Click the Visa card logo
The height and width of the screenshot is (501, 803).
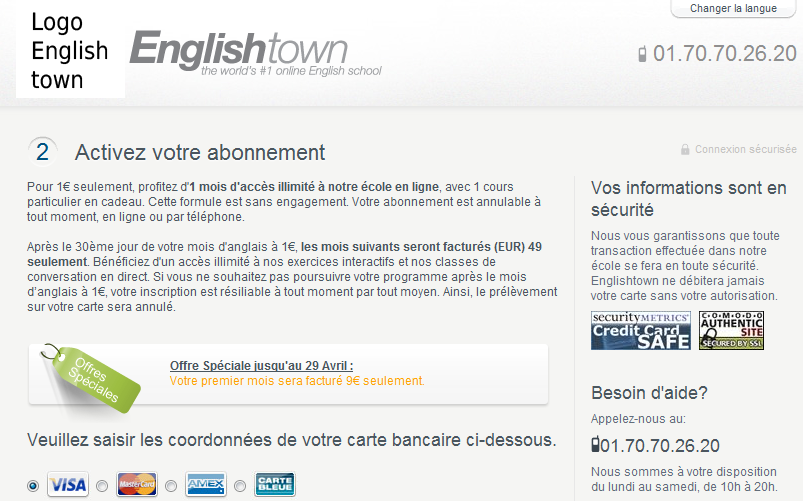68,484
